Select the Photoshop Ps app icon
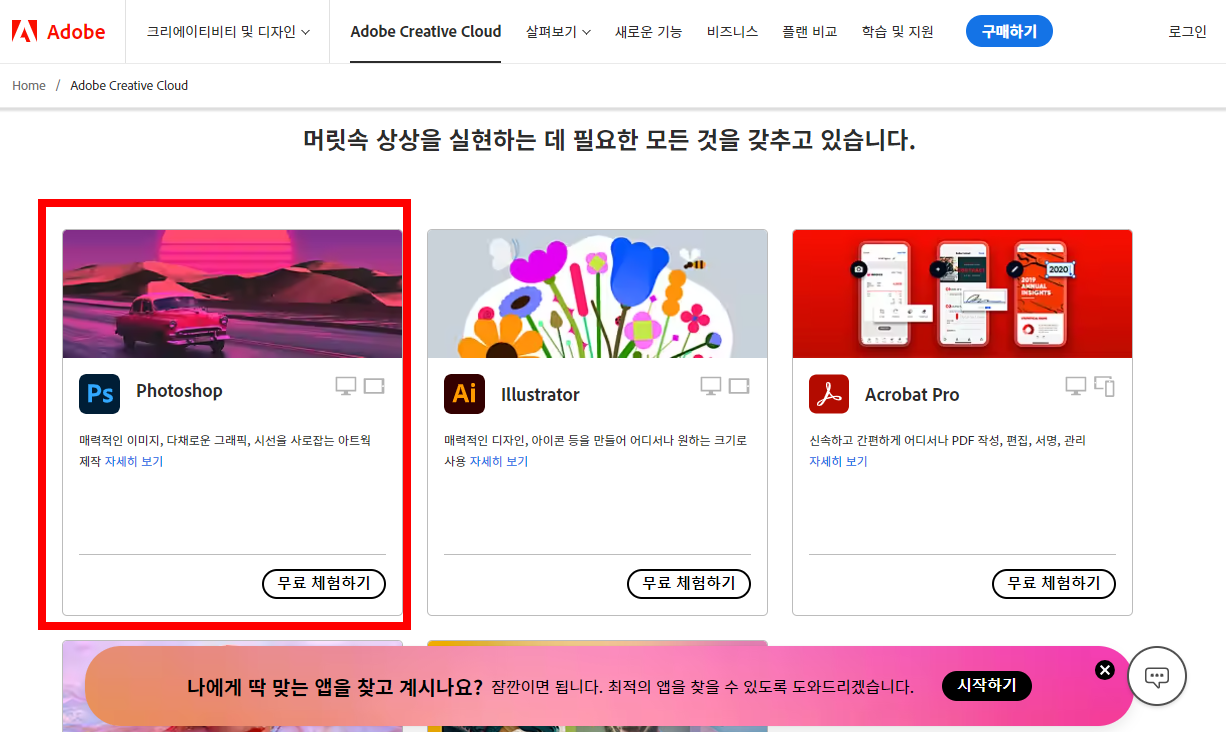This screenshot has height=732, width=1226. click(99, 394)
